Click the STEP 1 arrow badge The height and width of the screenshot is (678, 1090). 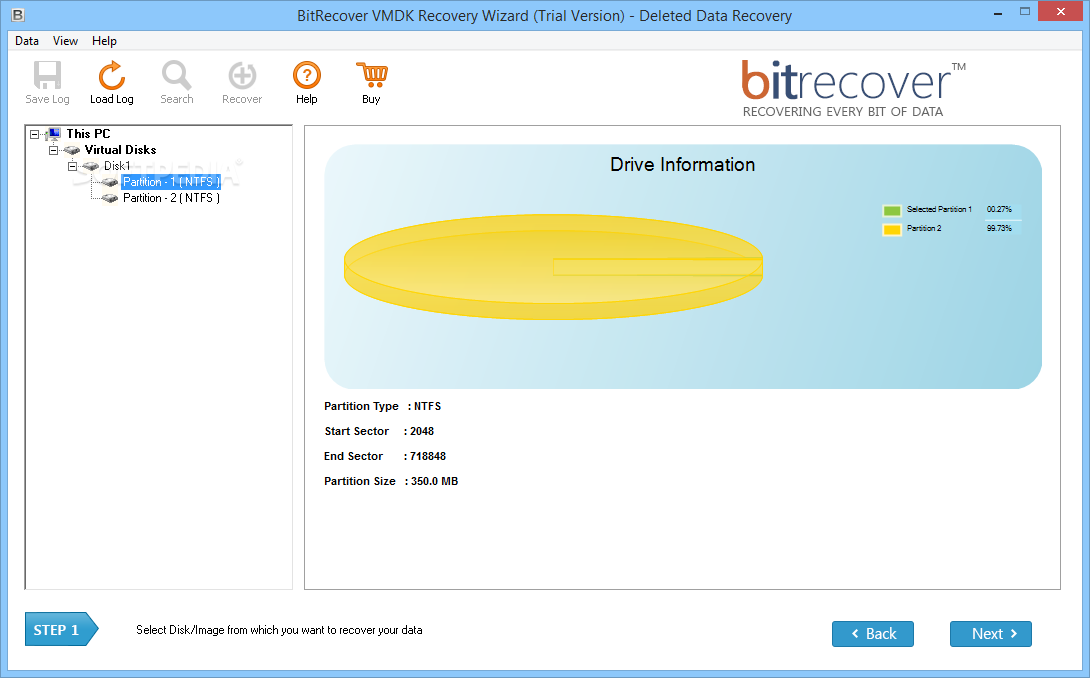pyautogui.click(x=61, y=629)
